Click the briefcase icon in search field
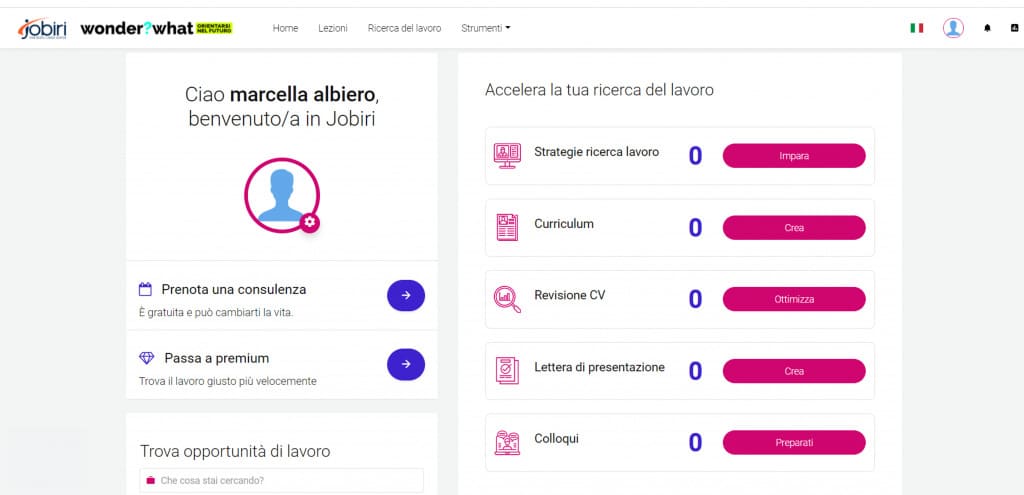1024x495 pixels. coord(151,480)
